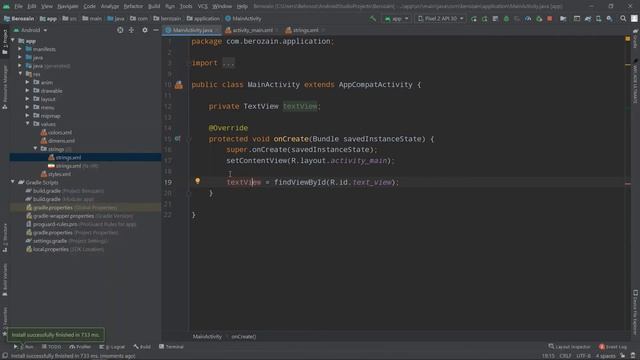640x360 pixels.
Task: Click the Search Everywhere magnifier icon
Action: (x=623, y=19)
